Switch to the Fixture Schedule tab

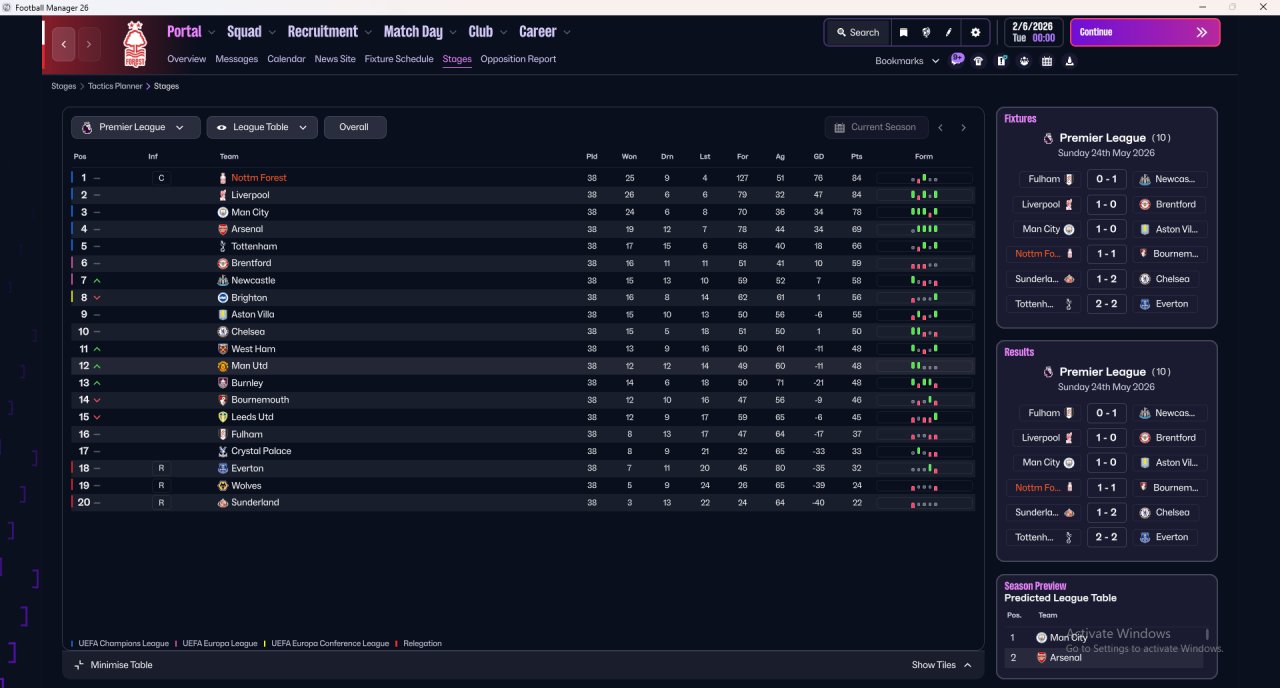[399, 59]
